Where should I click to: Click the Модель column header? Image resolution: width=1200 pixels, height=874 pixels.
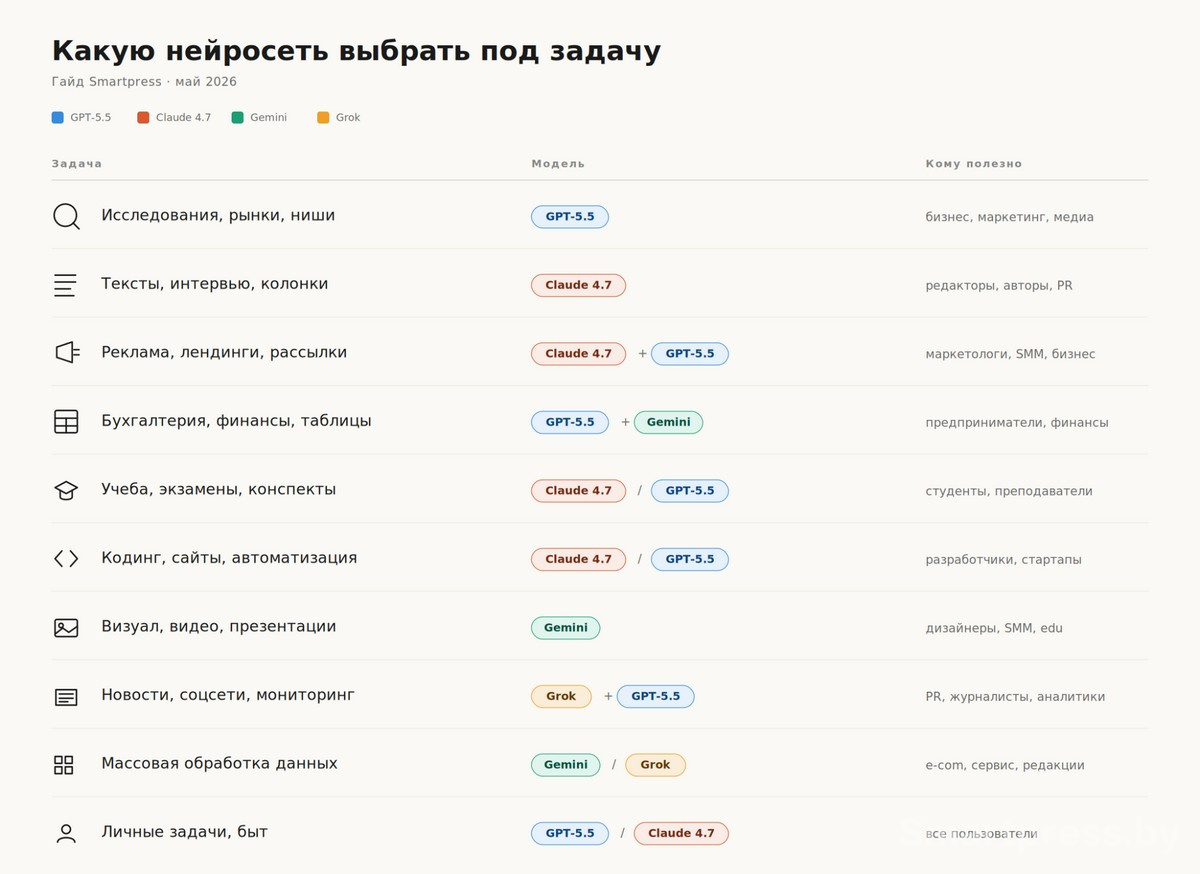click(x=558, y=164)
